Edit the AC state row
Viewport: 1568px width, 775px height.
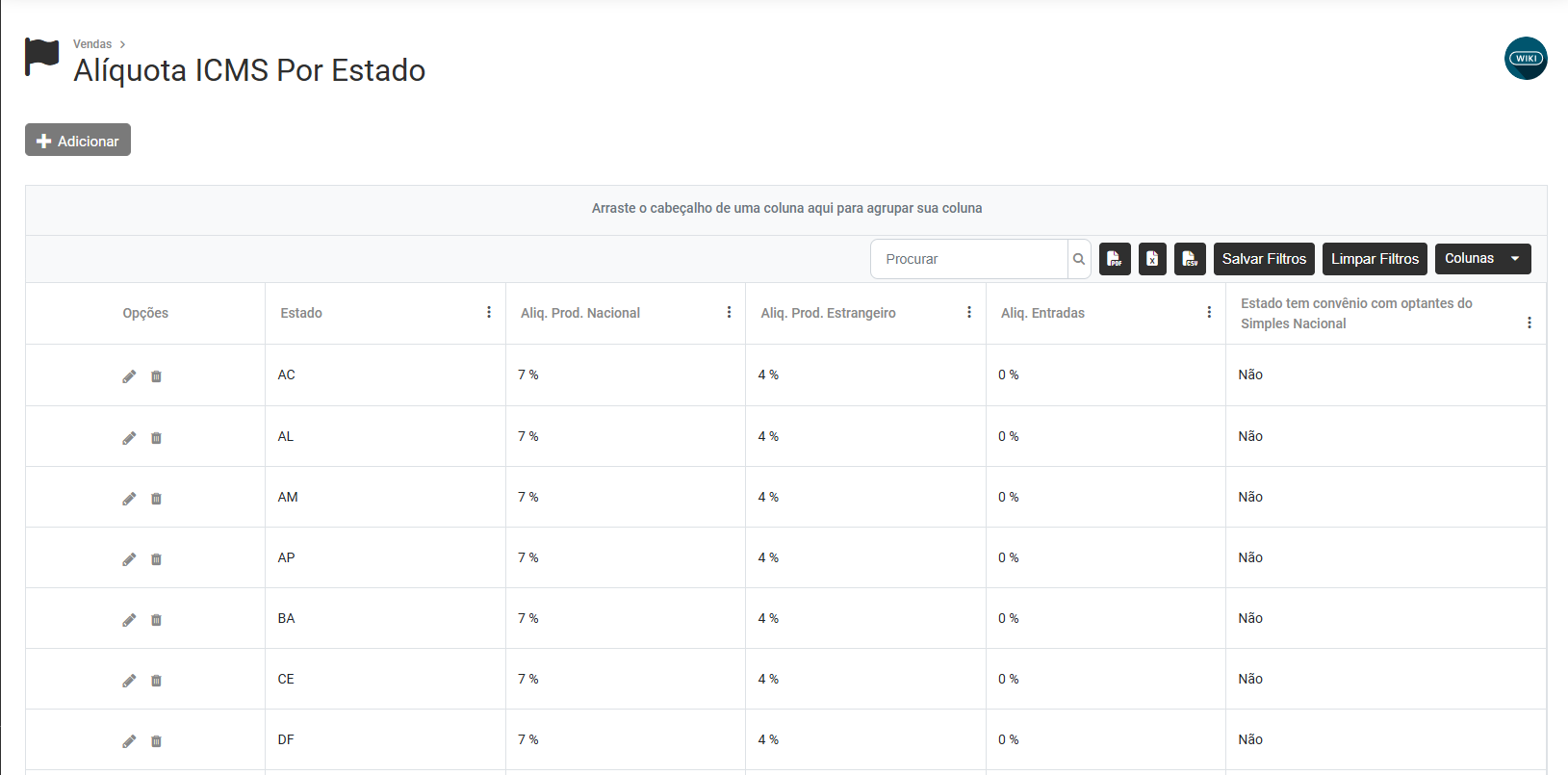(x=129, y=376)
